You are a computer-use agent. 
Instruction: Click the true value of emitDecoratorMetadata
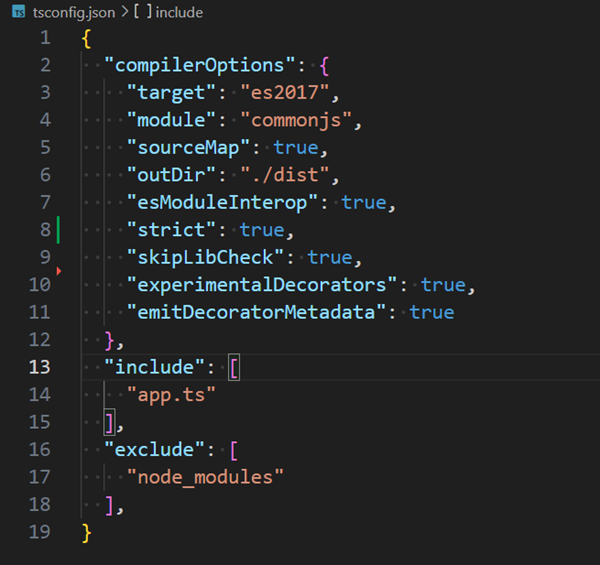432,313
